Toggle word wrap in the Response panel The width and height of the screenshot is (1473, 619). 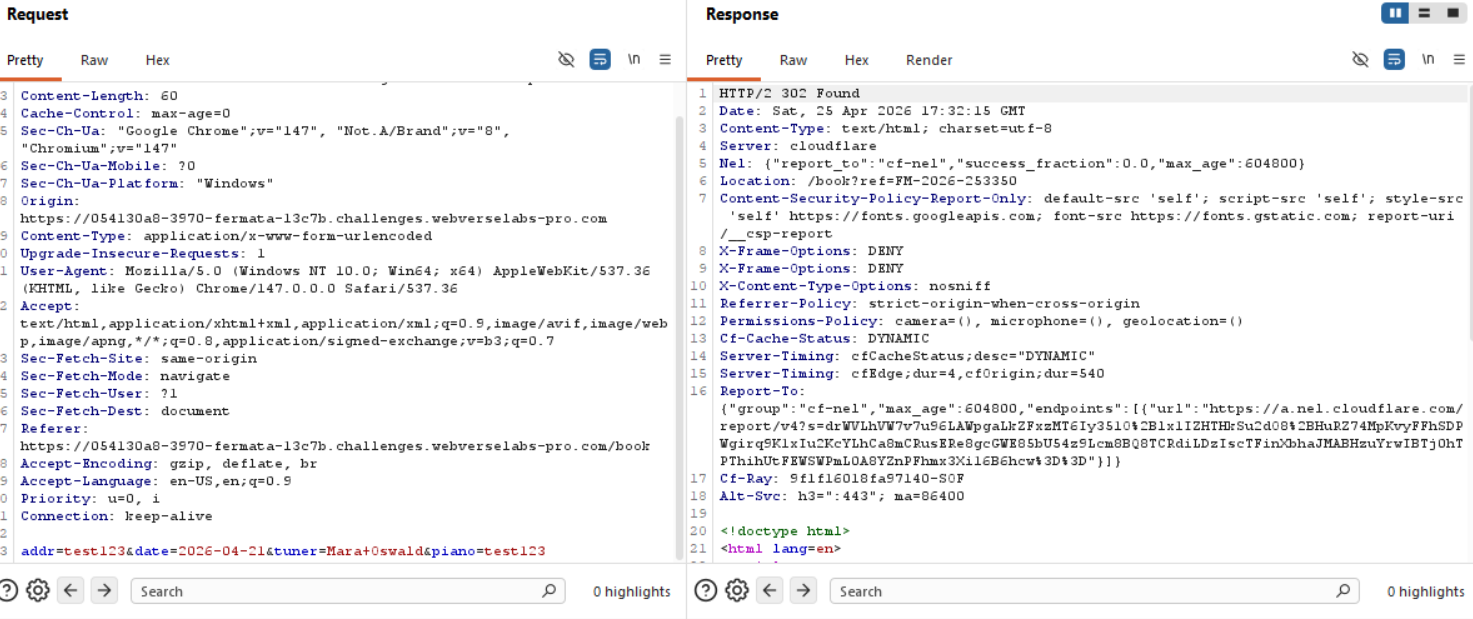(1394, 60)
